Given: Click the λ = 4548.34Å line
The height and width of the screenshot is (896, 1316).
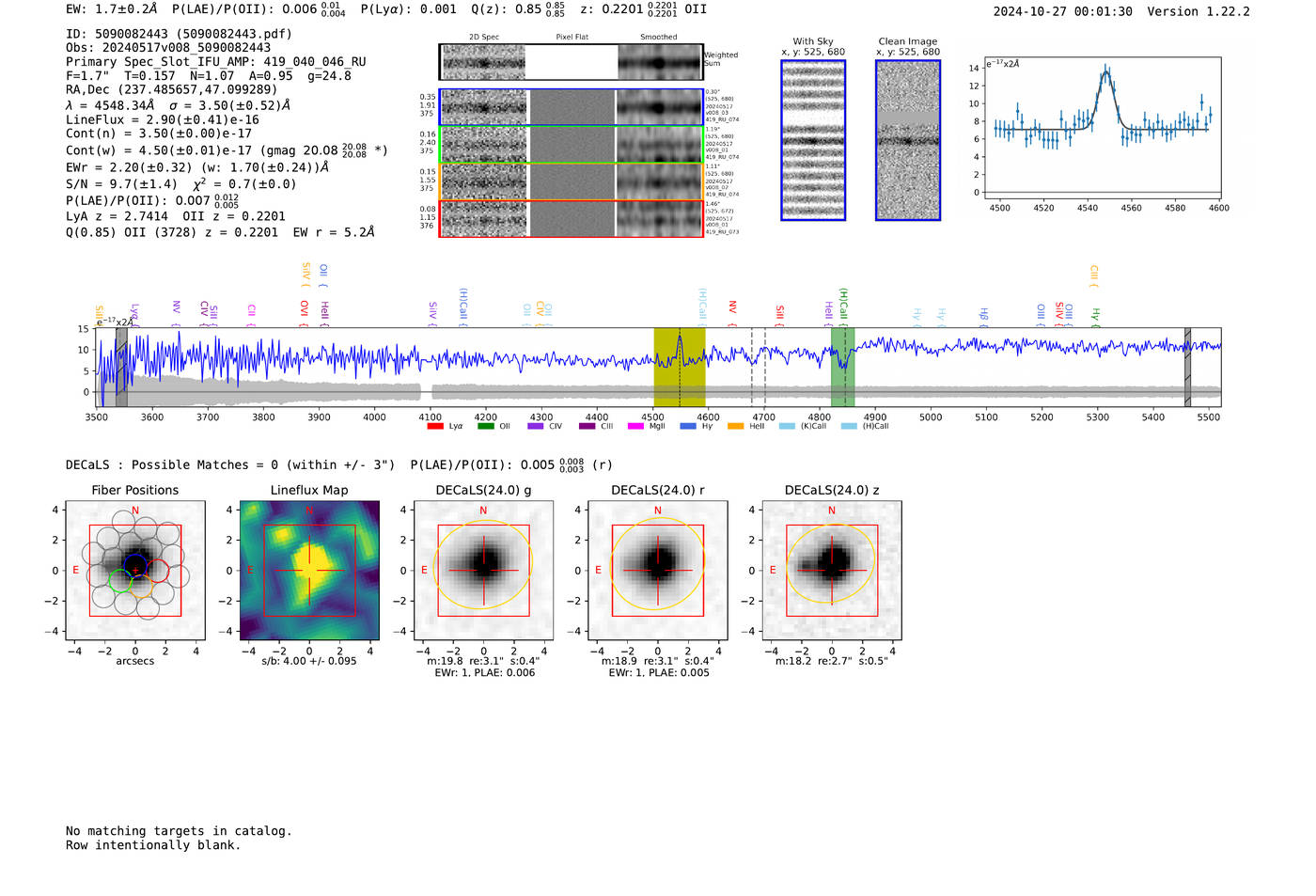Looking at the screenshot, I should [179, 105].
